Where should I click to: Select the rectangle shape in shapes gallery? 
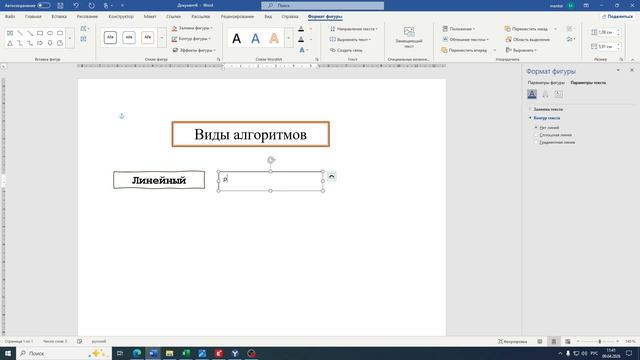pyautogui.click(x=40, y=33)
